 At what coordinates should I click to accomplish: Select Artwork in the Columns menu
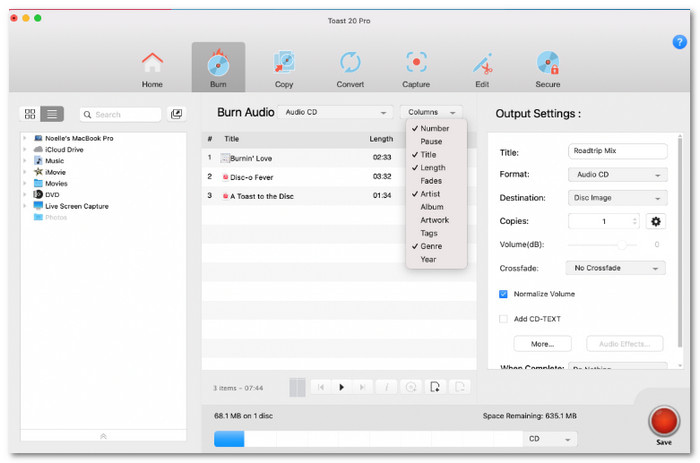[x=434, y=220]
